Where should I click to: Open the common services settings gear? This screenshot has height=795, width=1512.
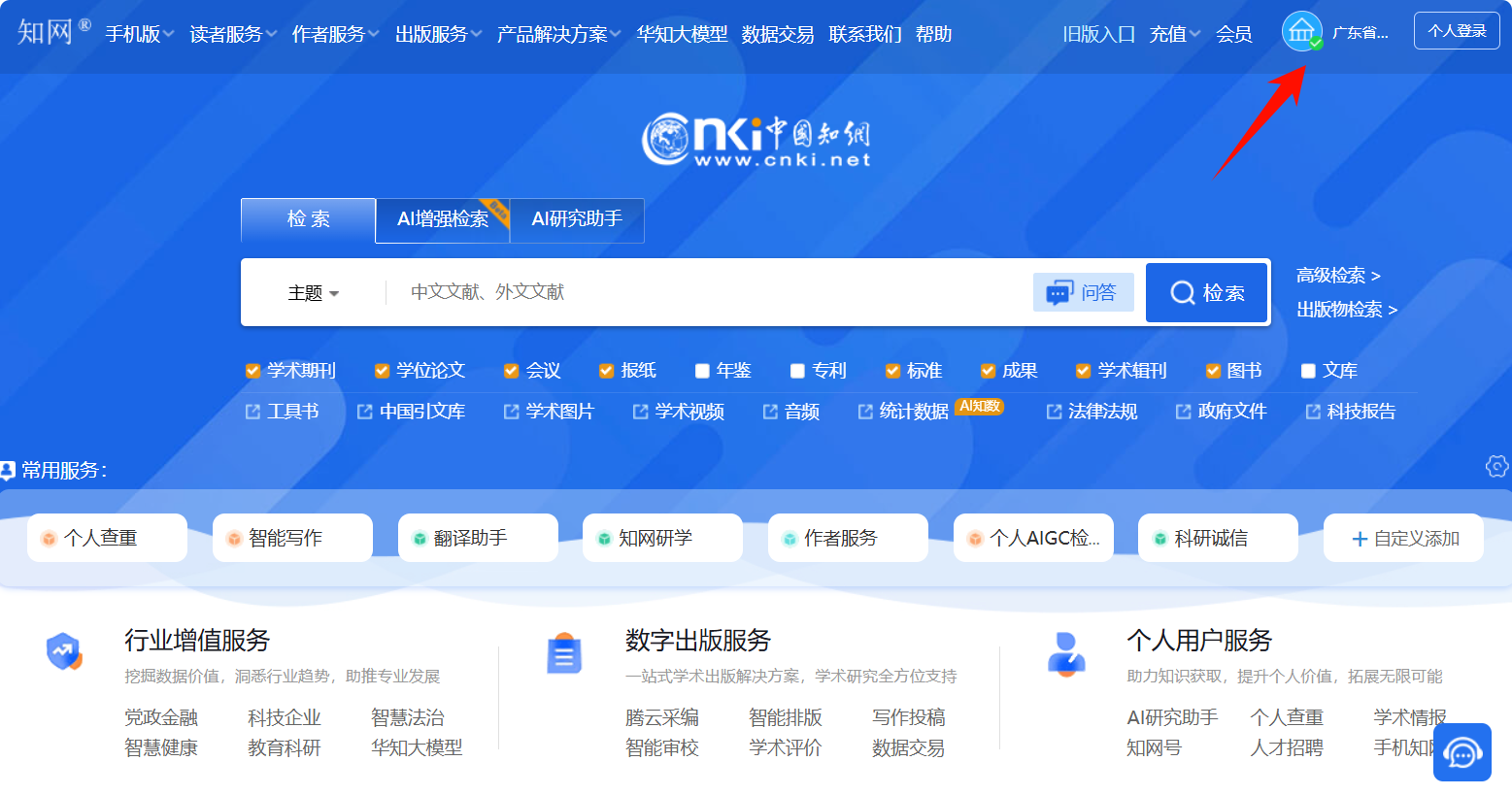tap(1497, 466)
